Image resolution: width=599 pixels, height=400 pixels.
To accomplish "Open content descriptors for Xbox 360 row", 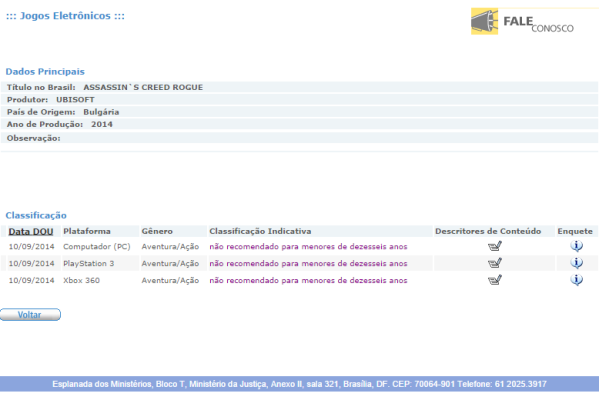I will tap(495, 280).
